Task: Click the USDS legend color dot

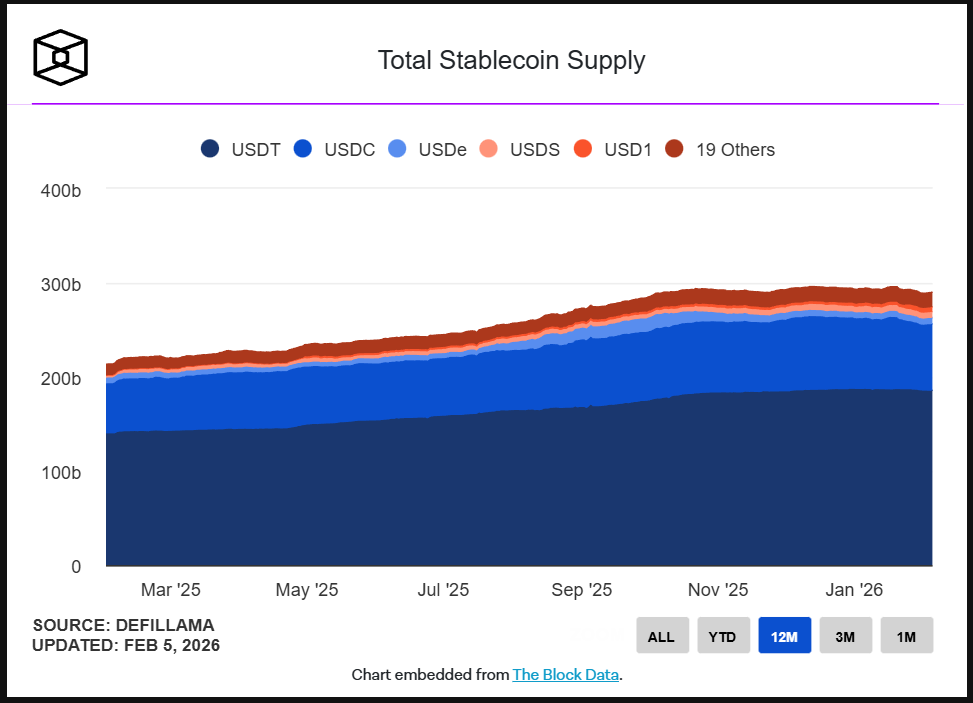Action: (x=489, y=149)
